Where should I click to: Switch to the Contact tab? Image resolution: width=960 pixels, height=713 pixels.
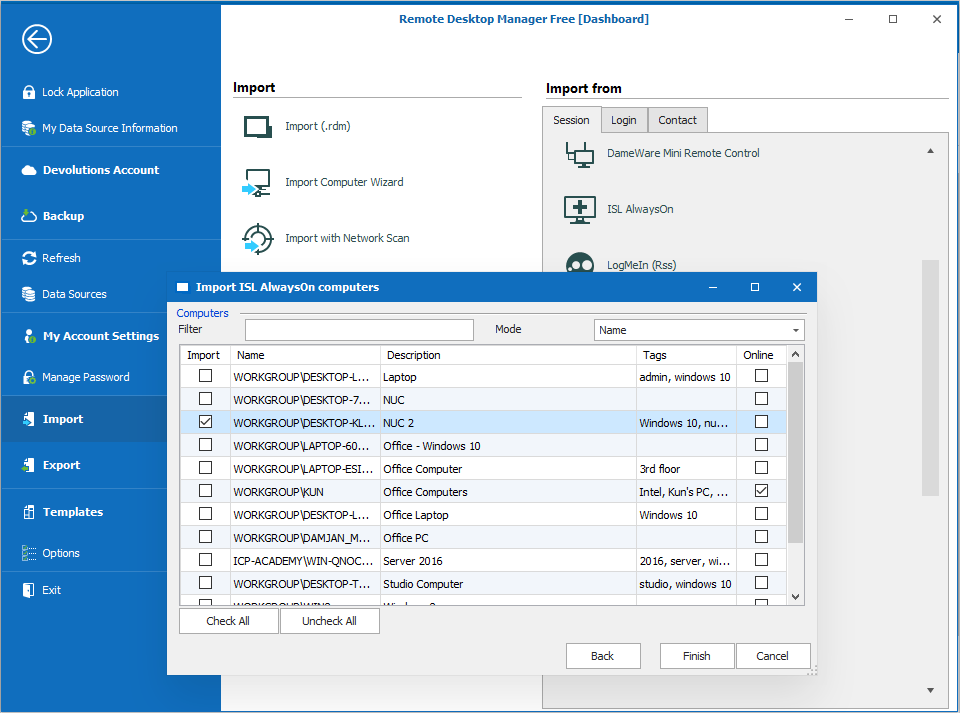click(x=677, y=120)
